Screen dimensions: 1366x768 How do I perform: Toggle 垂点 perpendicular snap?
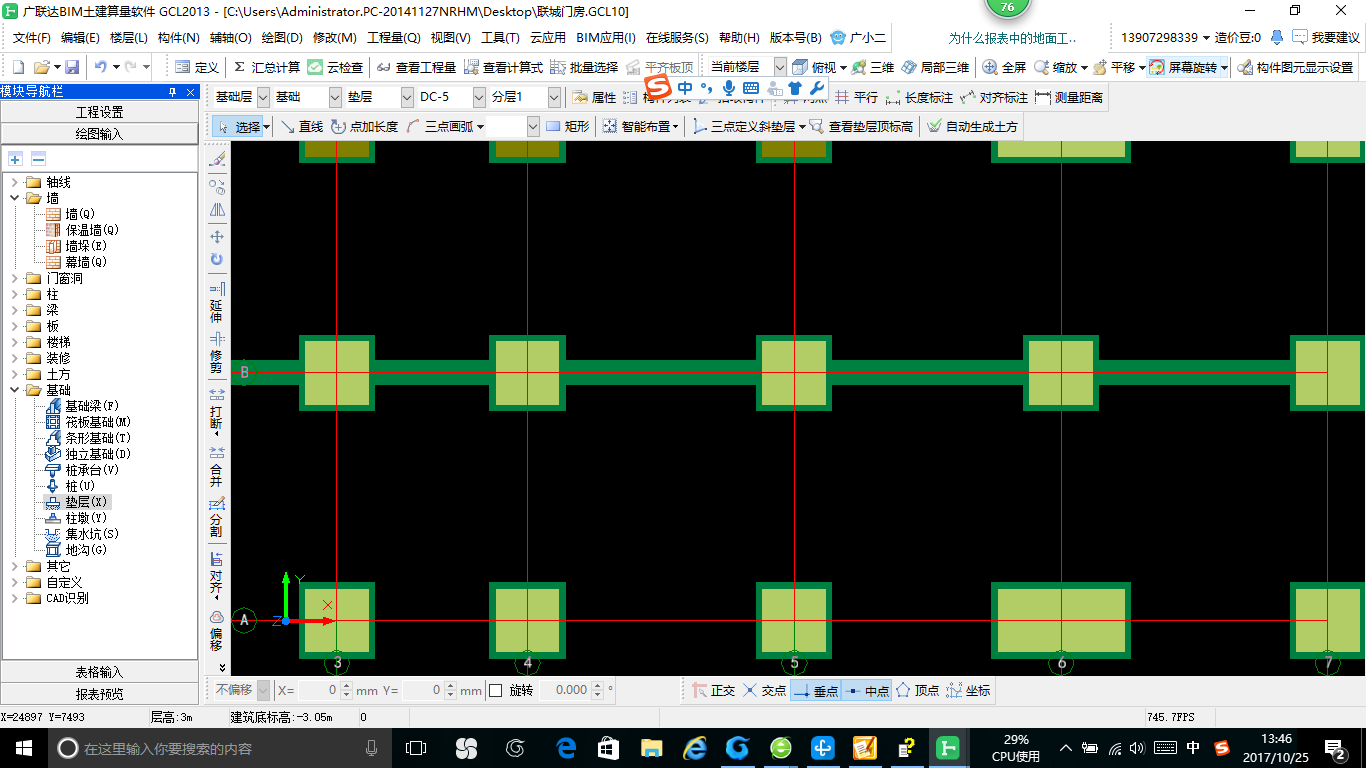click(x=816, y=690)
